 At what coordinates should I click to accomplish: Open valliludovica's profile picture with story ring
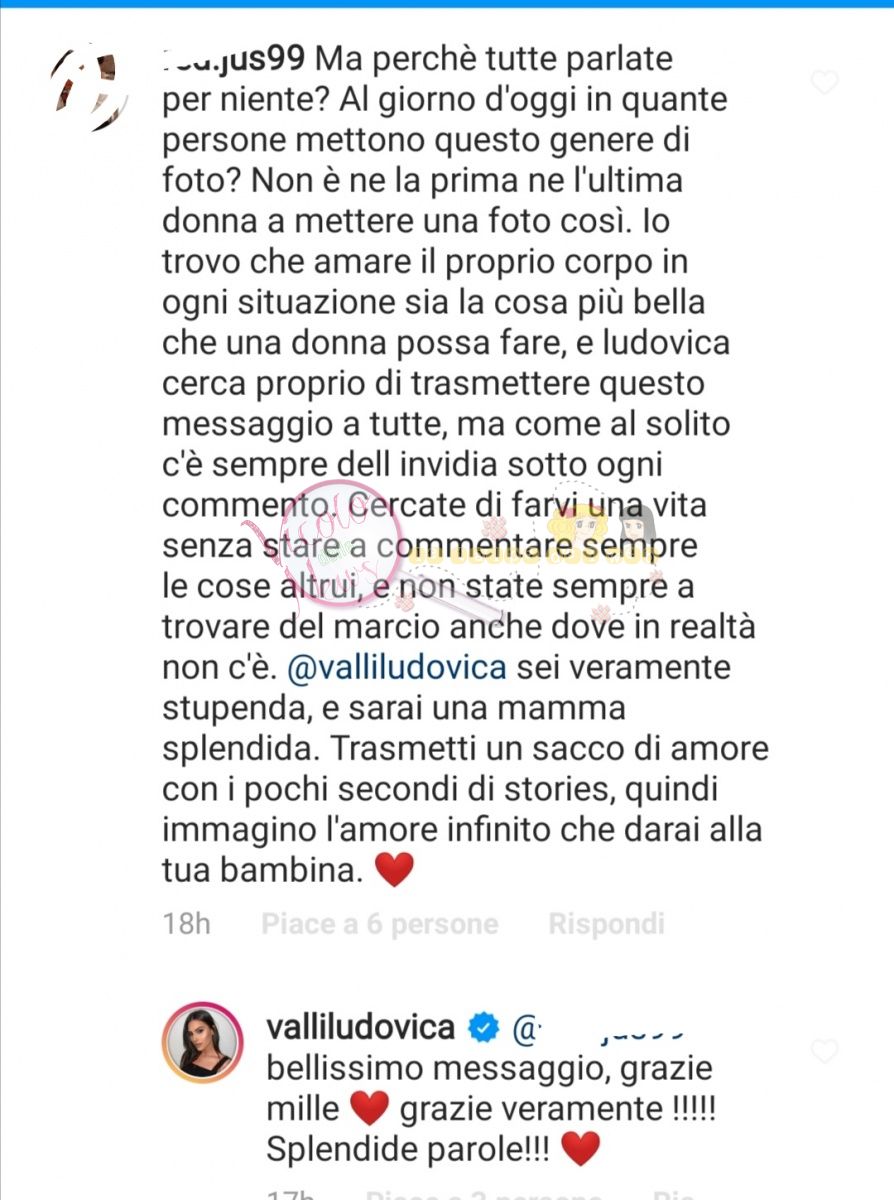click(x=202, y=1043)
